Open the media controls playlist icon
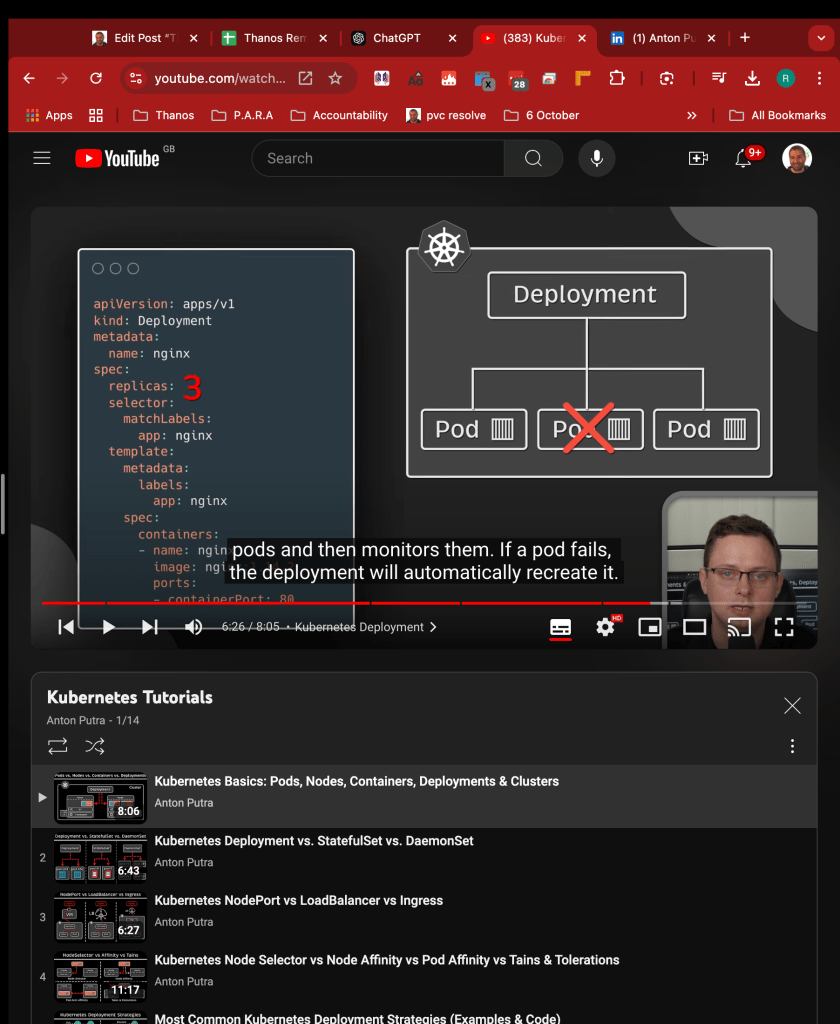The width and height of the screenshot is (840, 1024). (719, 78)
